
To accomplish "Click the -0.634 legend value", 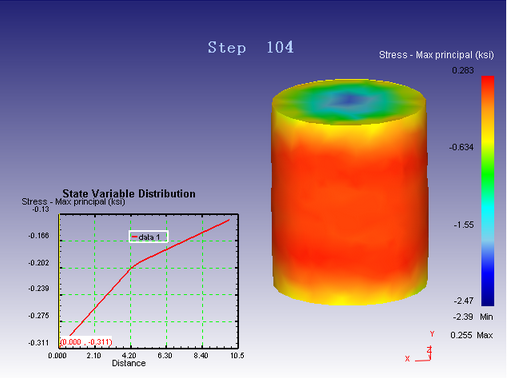I will [461, 147].
